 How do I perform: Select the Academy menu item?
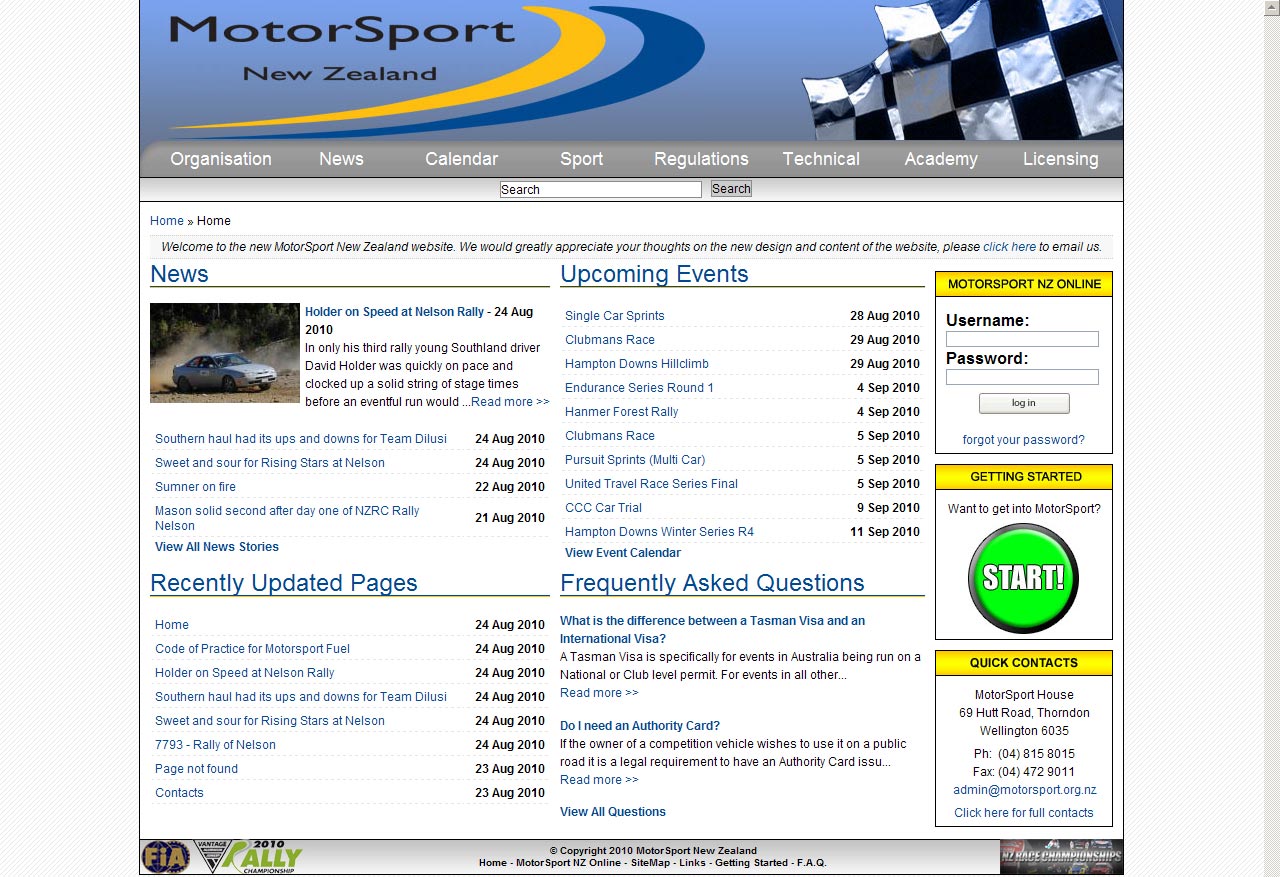click(x=941, y=159)
